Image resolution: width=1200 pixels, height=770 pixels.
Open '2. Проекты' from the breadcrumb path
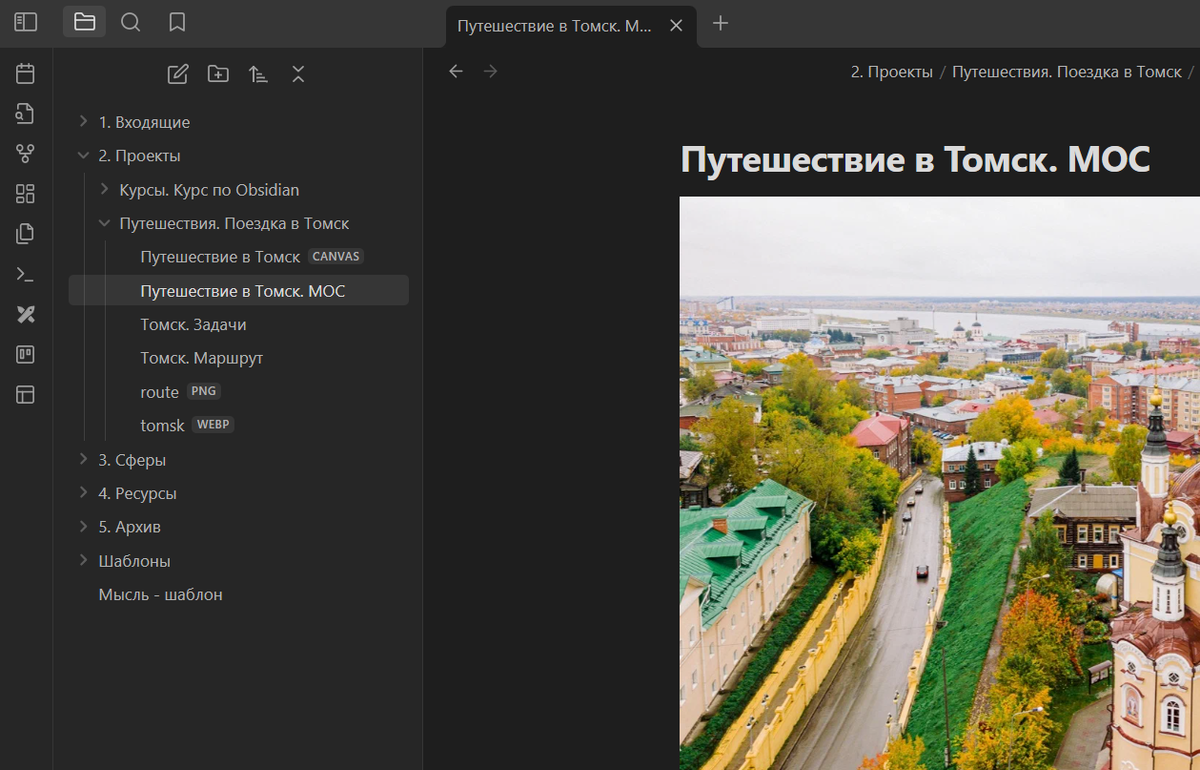pyautogui.click(x=891, y=71)
